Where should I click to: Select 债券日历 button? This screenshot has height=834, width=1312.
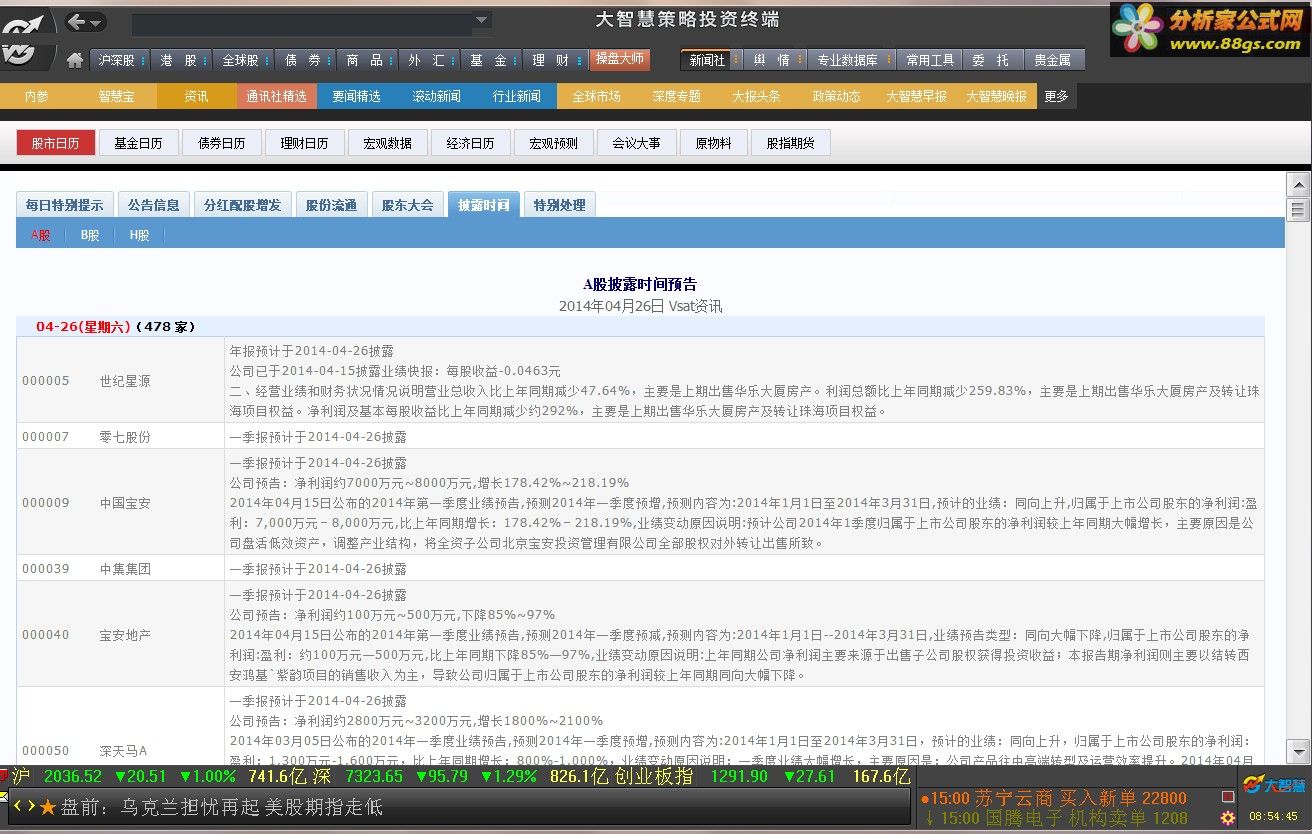click(221, 143)
